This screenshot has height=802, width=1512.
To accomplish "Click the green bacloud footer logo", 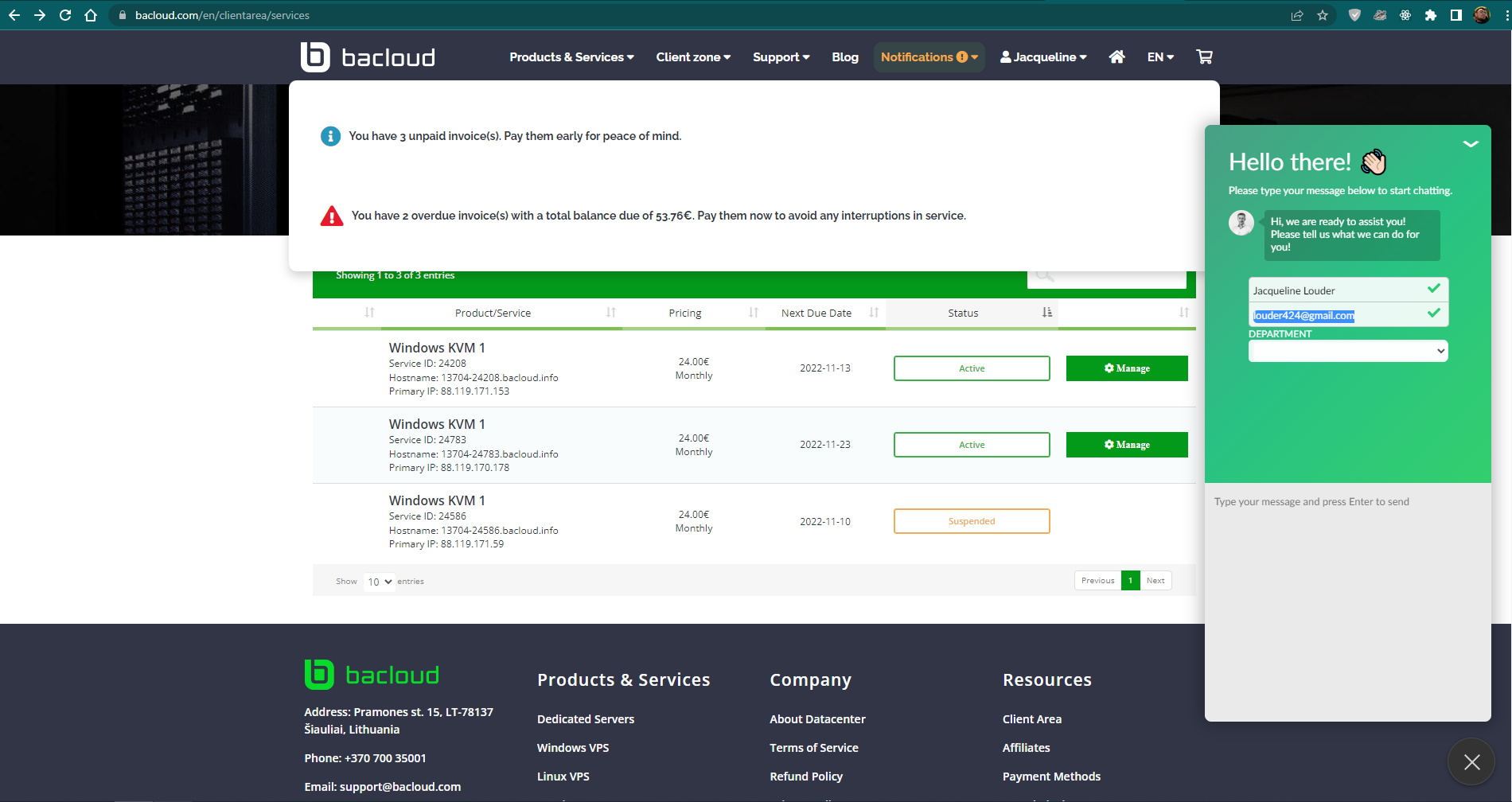I will [372, 675].
